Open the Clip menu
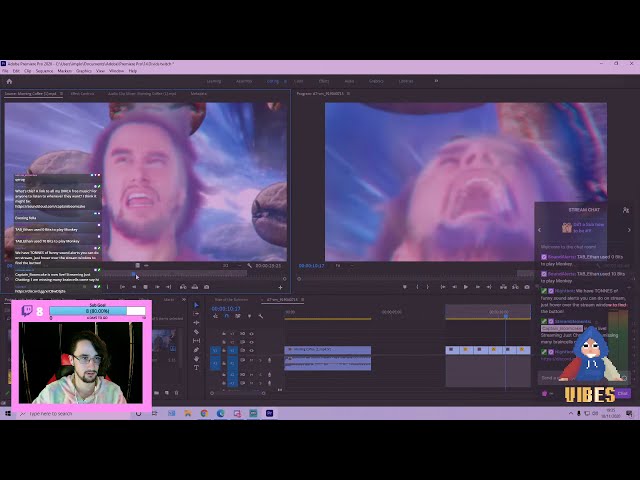Screen dimensions: 640x480 tap(28, 71)
